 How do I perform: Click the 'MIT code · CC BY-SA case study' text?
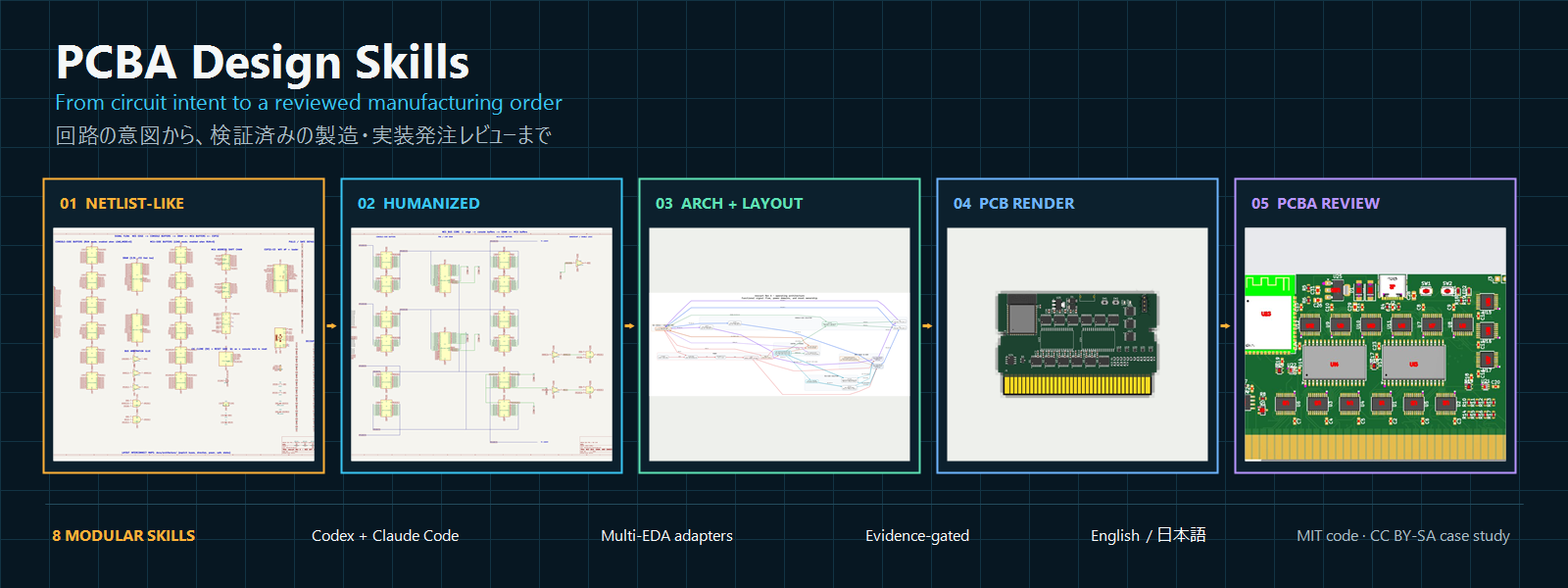click(x=1403, y=536)
